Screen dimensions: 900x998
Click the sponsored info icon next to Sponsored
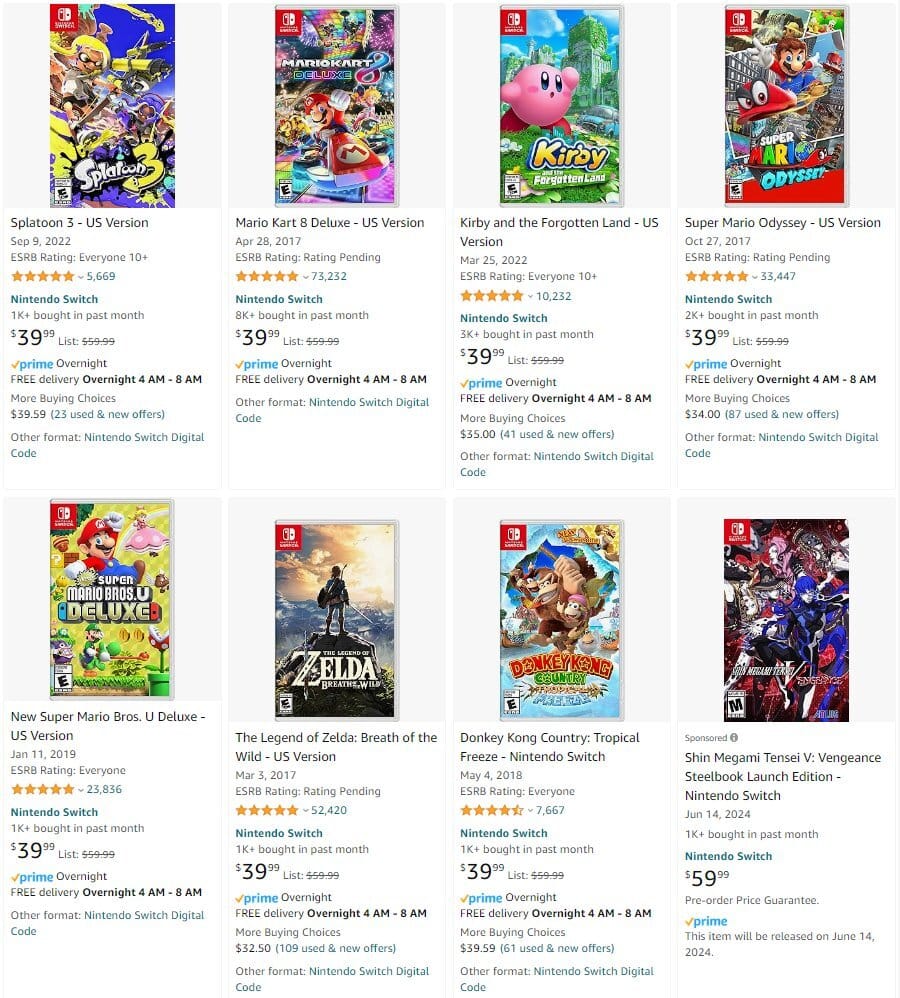point(734,738)
